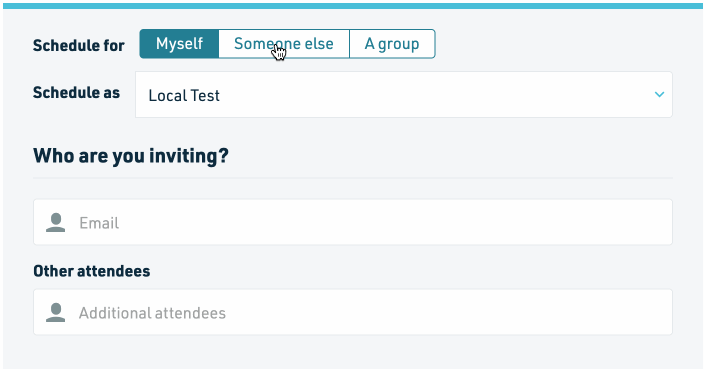
Task: Click the person icon beside Additional attendees
Action: (x=56, y=312)
